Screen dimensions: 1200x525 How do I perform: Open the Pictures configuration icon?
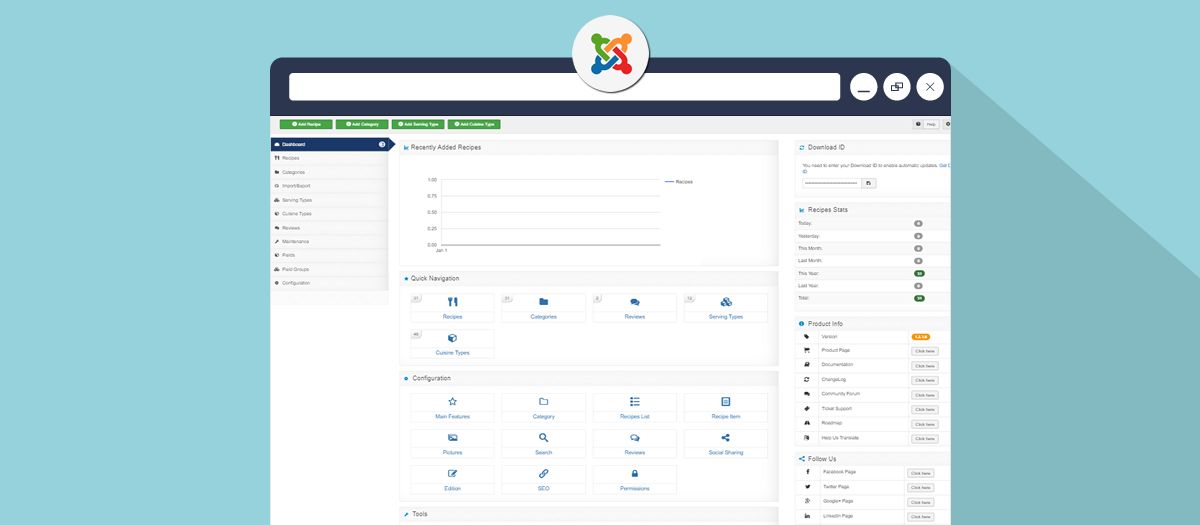(x=452, y=438)
